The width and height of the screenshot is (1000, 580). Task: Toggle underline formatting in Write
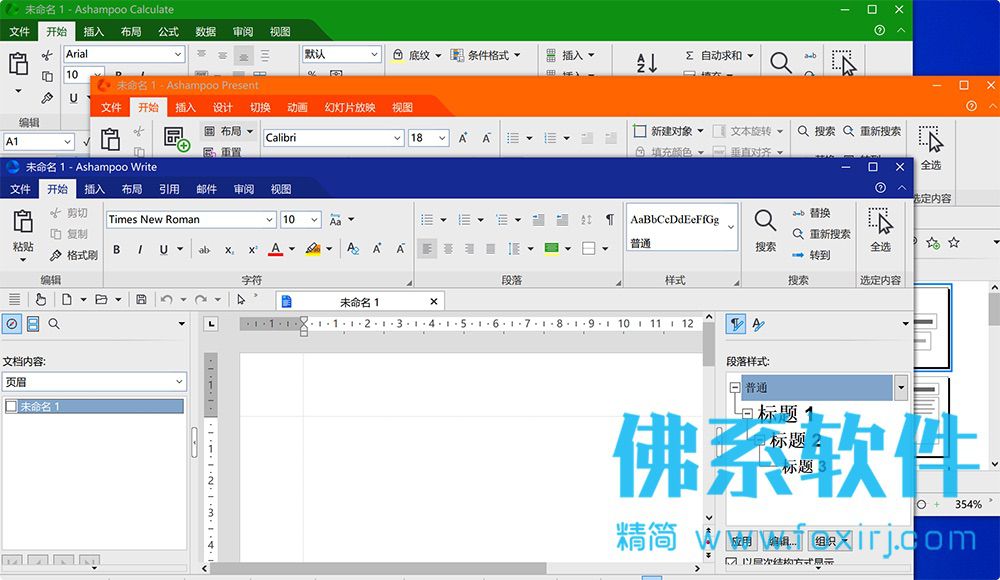pyautogui.click(x=163, y=249)
